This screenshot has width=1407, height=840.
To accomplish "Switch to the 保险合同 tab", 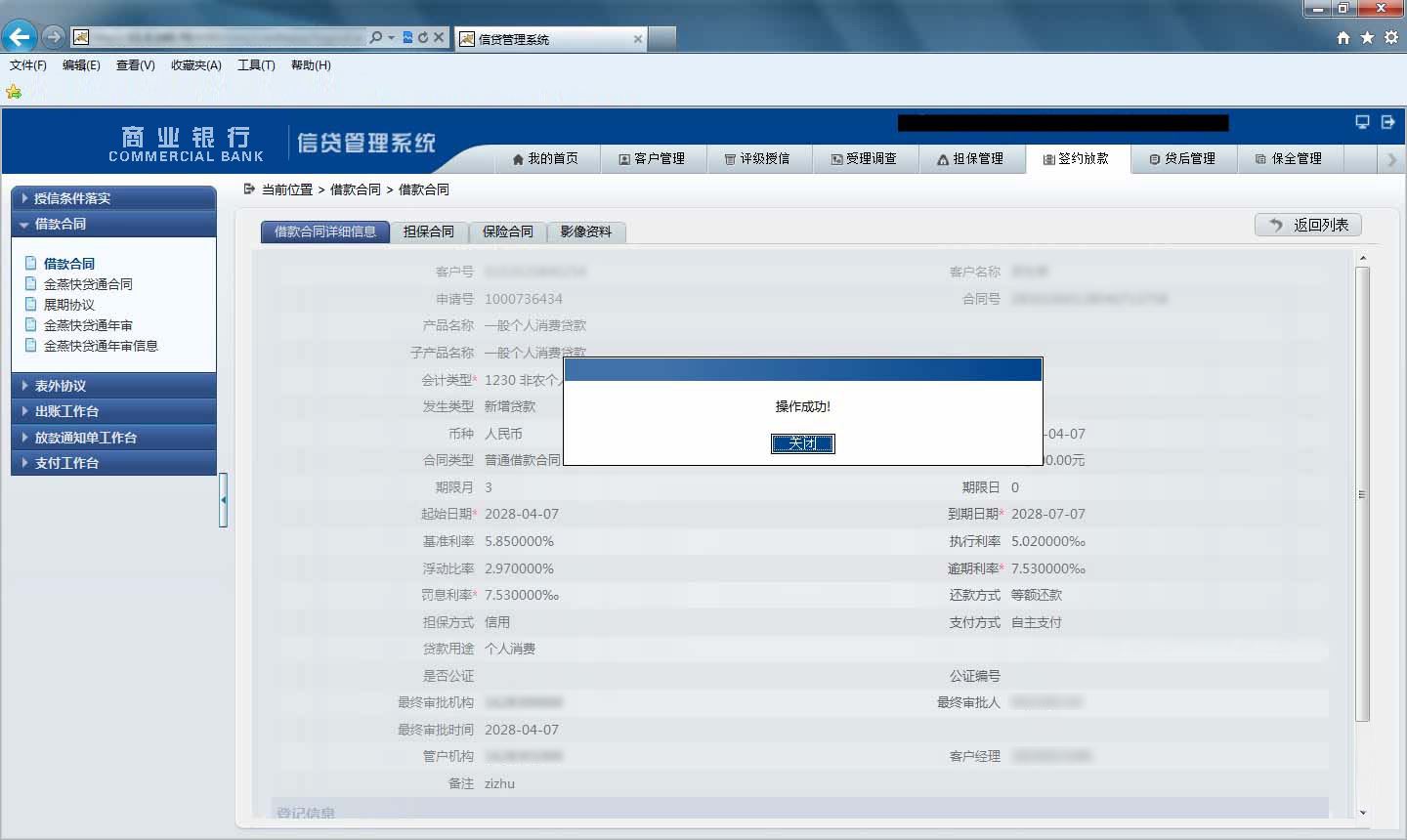I will [508, 231].
